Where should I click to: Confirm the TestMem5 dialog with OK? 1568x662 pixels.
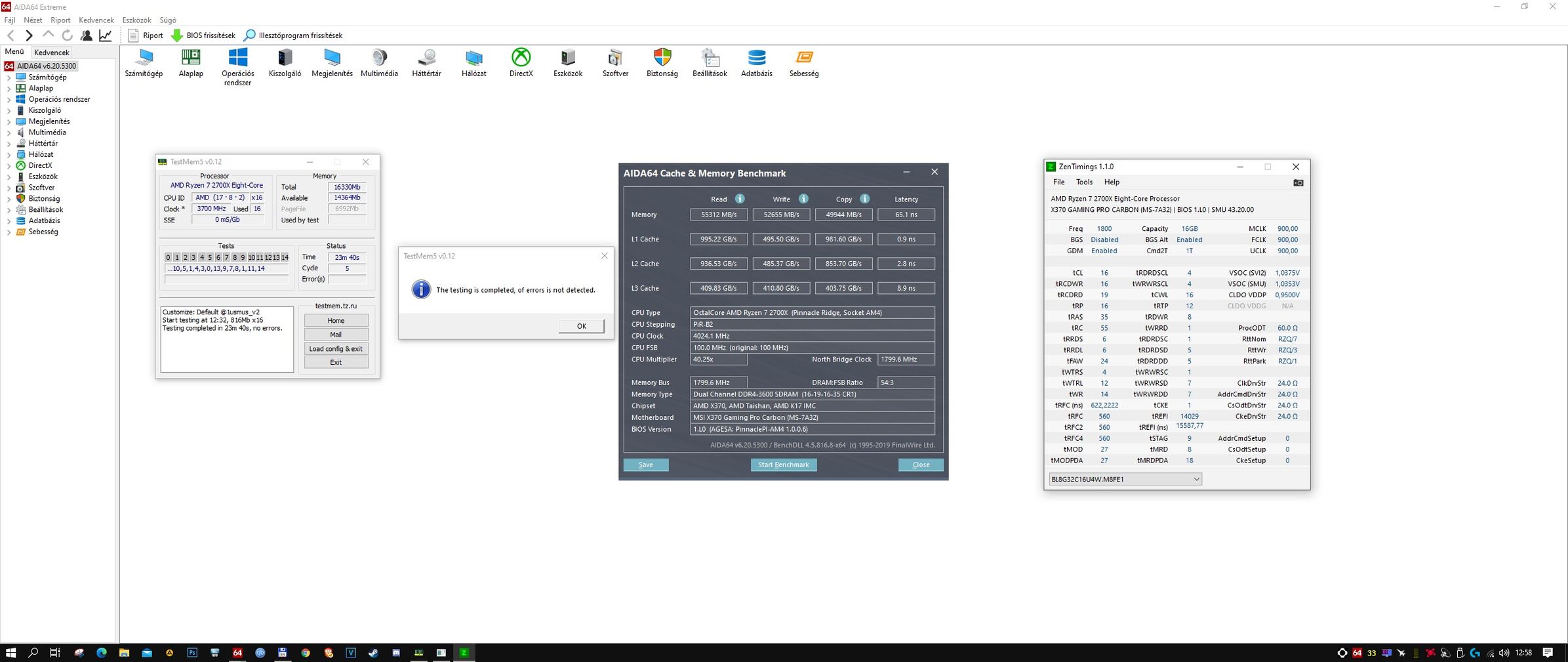[581, 326]
